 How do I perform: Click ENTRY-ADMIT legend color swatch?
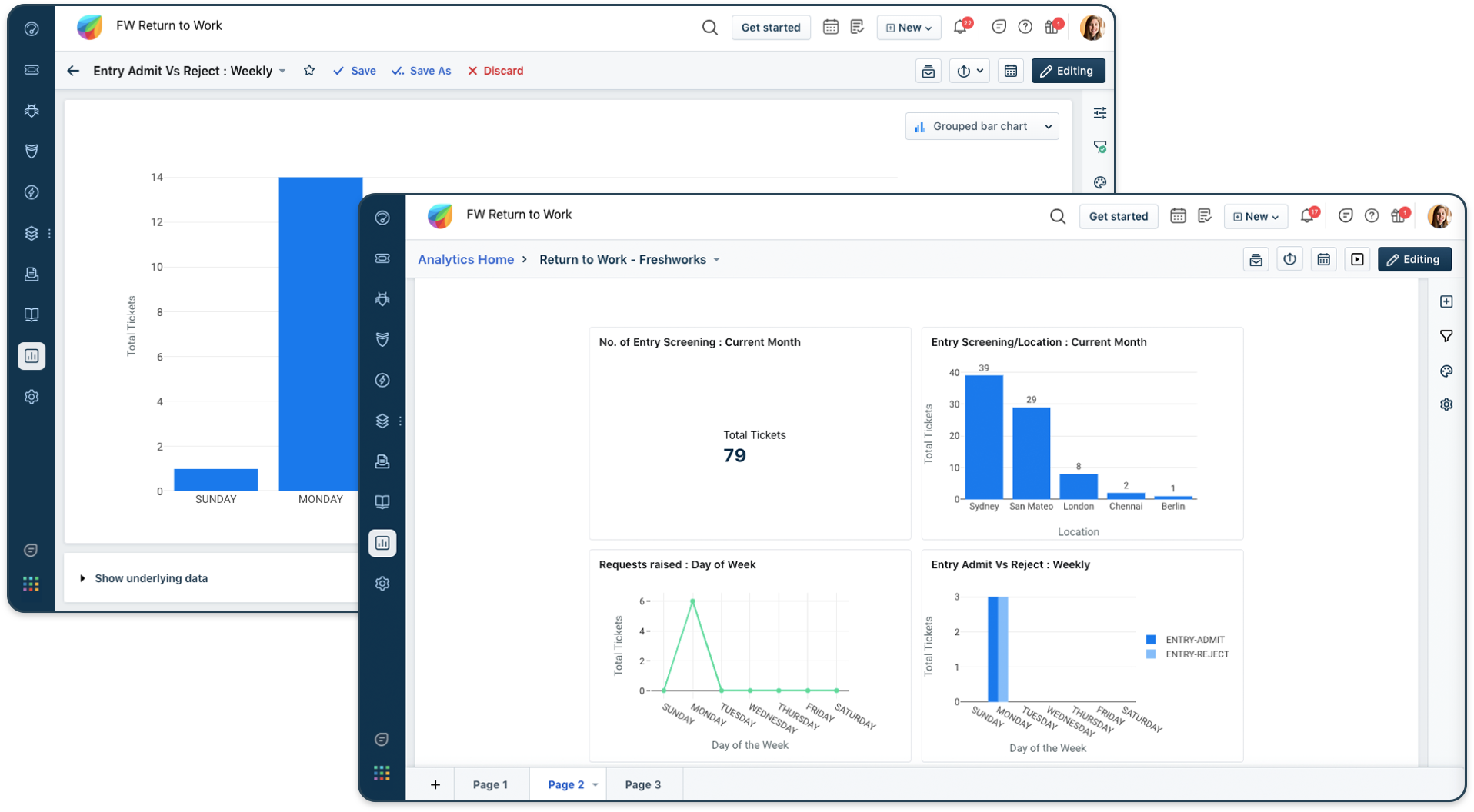point(1151,640)
